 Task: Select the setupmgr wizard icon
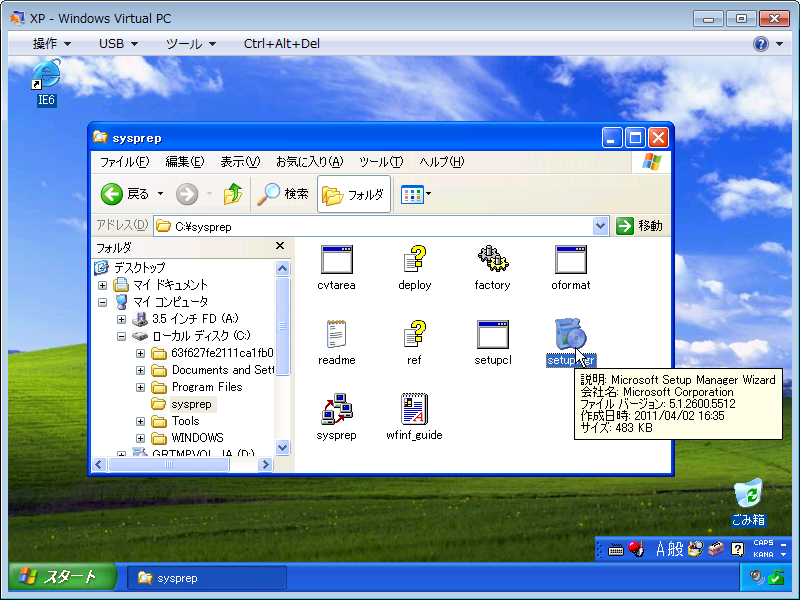[570, 335]
